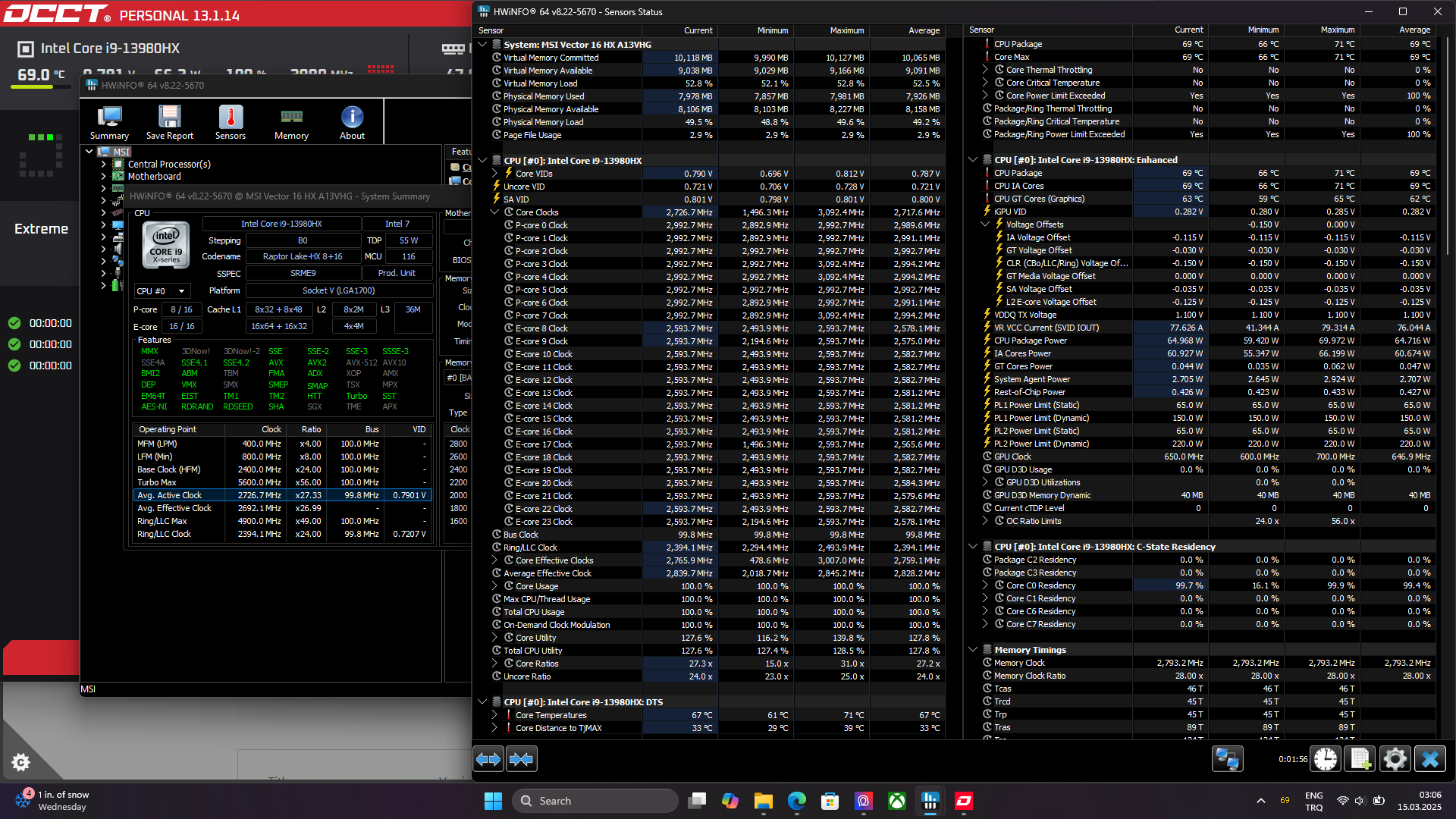
Task: Expand the Core Ratios row
Action: coord(494,664)
